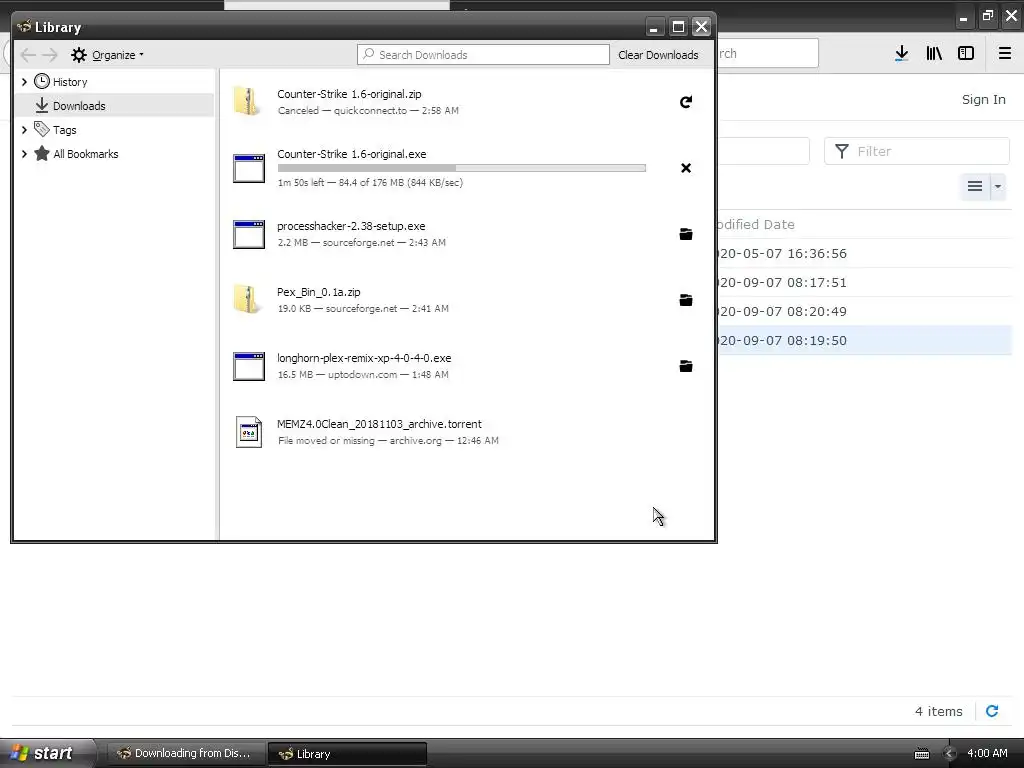Image resolution: width=1024 pixels, height=768 pixels.
Task: Click the Sign In link
Action: tap(984, 99)
